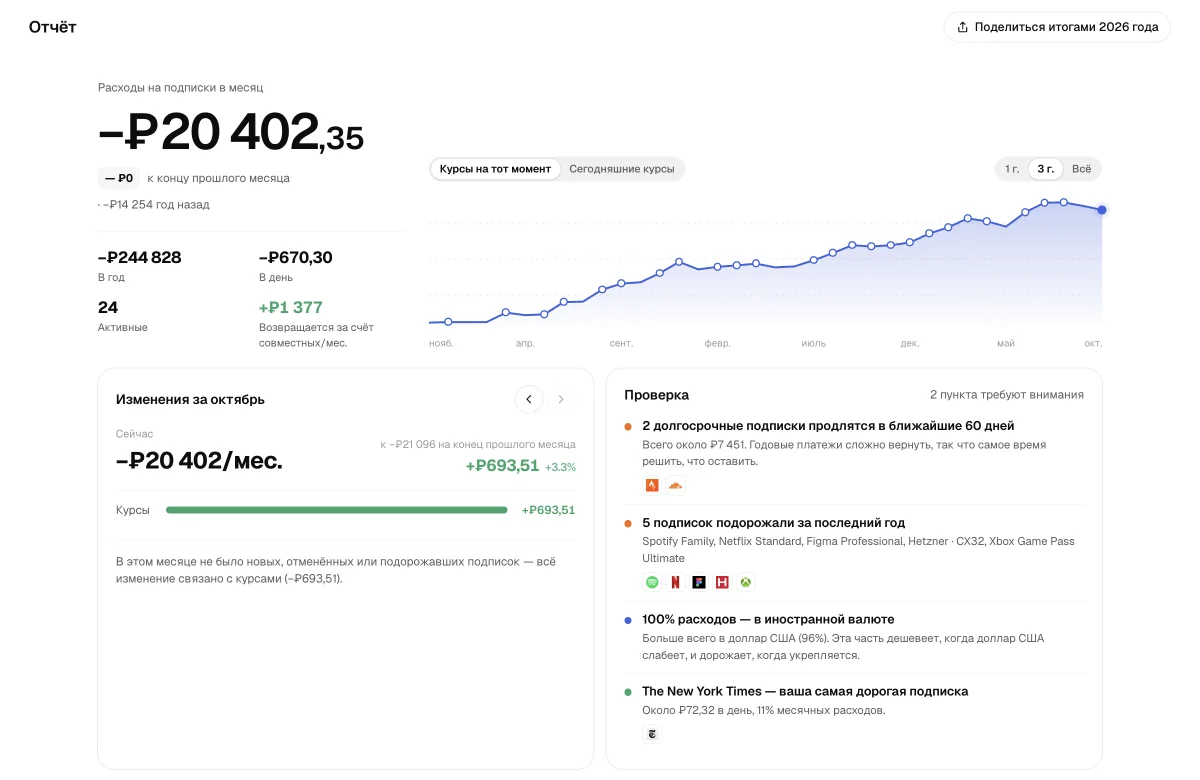The height and width of the screenshot is (780, 1200).
Task: Go to the previous month's changes
Action: pyautogui.click(x=529, y=399)
